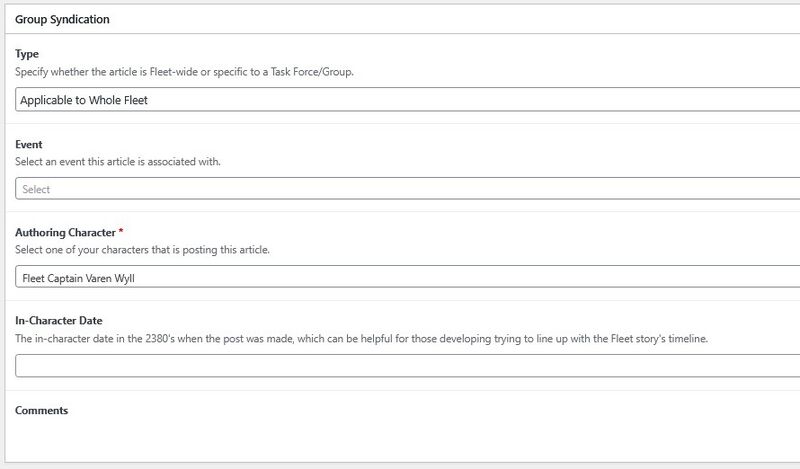
Task: Click the Authoring Character help text
Action: pos(142,249)
